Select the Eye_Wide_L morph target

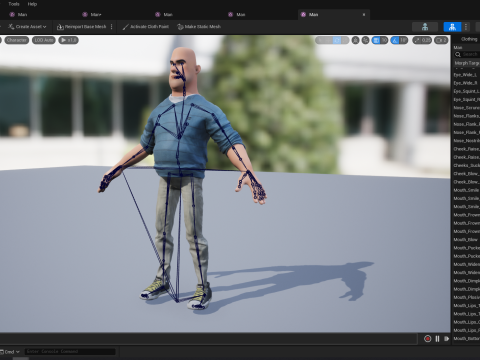pyautogui.click(x=466, y=75)
